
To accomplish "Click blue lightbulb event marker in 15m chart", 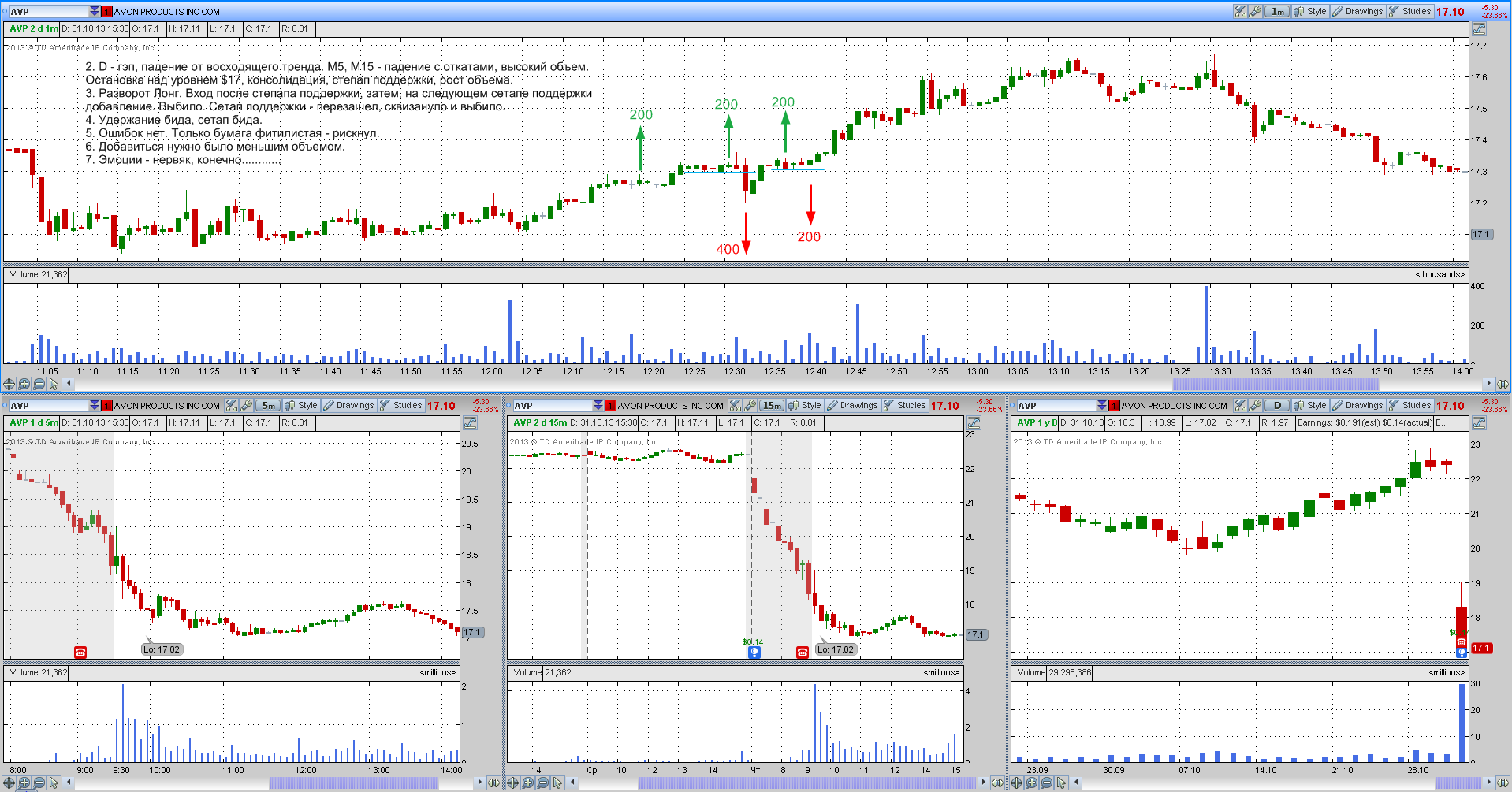I will coord(754,652).
